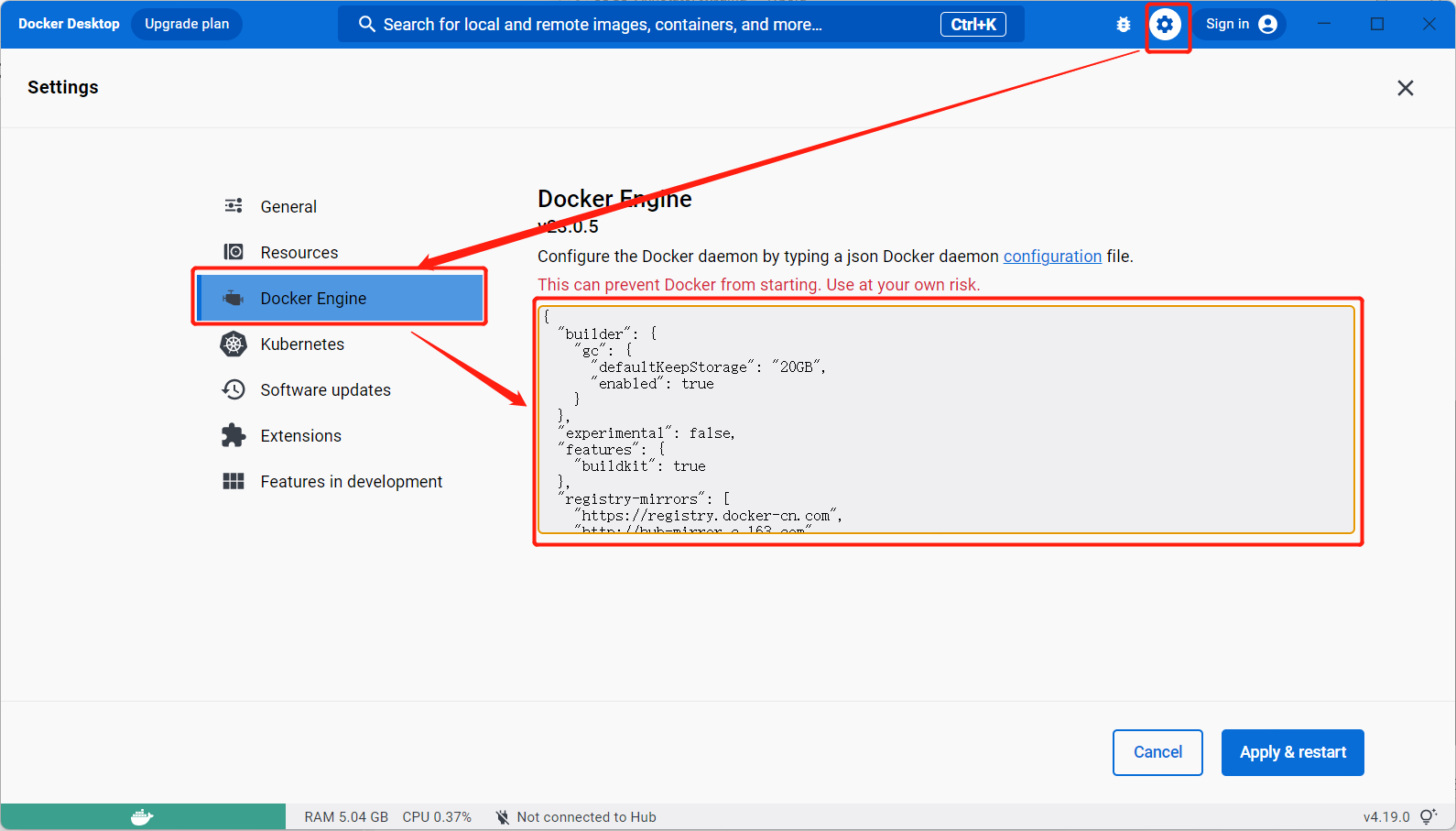Viewport: 1456px width, 831px height.
Task: Click inside the daemon JSON editor
Action: (x=946, y=420)
